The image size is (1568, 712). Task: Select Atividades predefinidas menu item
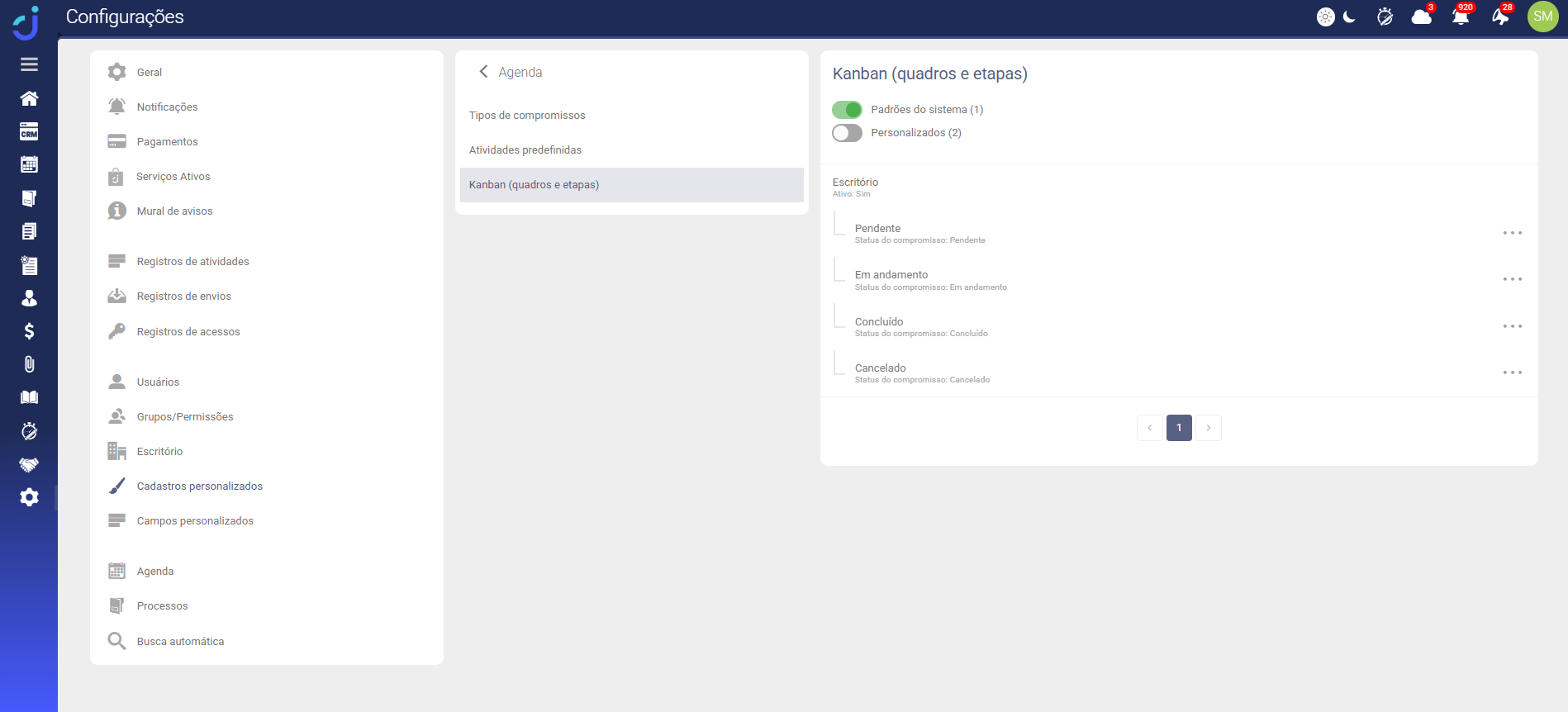click(x=525, y=150)
